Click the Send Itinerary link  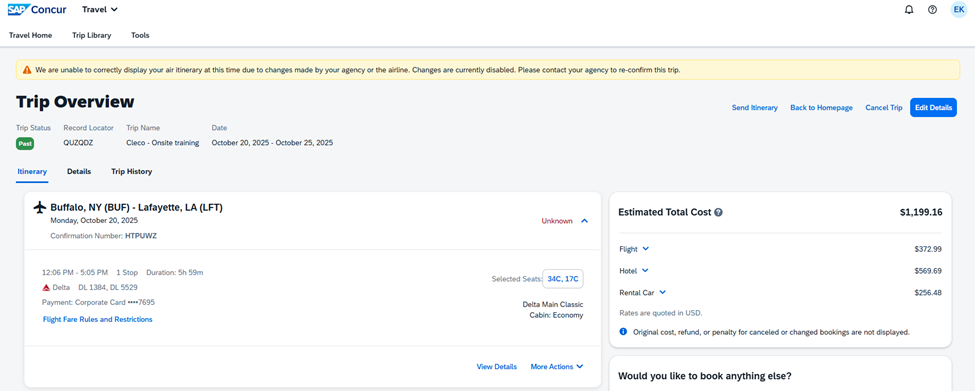click(x=755, y=108)
